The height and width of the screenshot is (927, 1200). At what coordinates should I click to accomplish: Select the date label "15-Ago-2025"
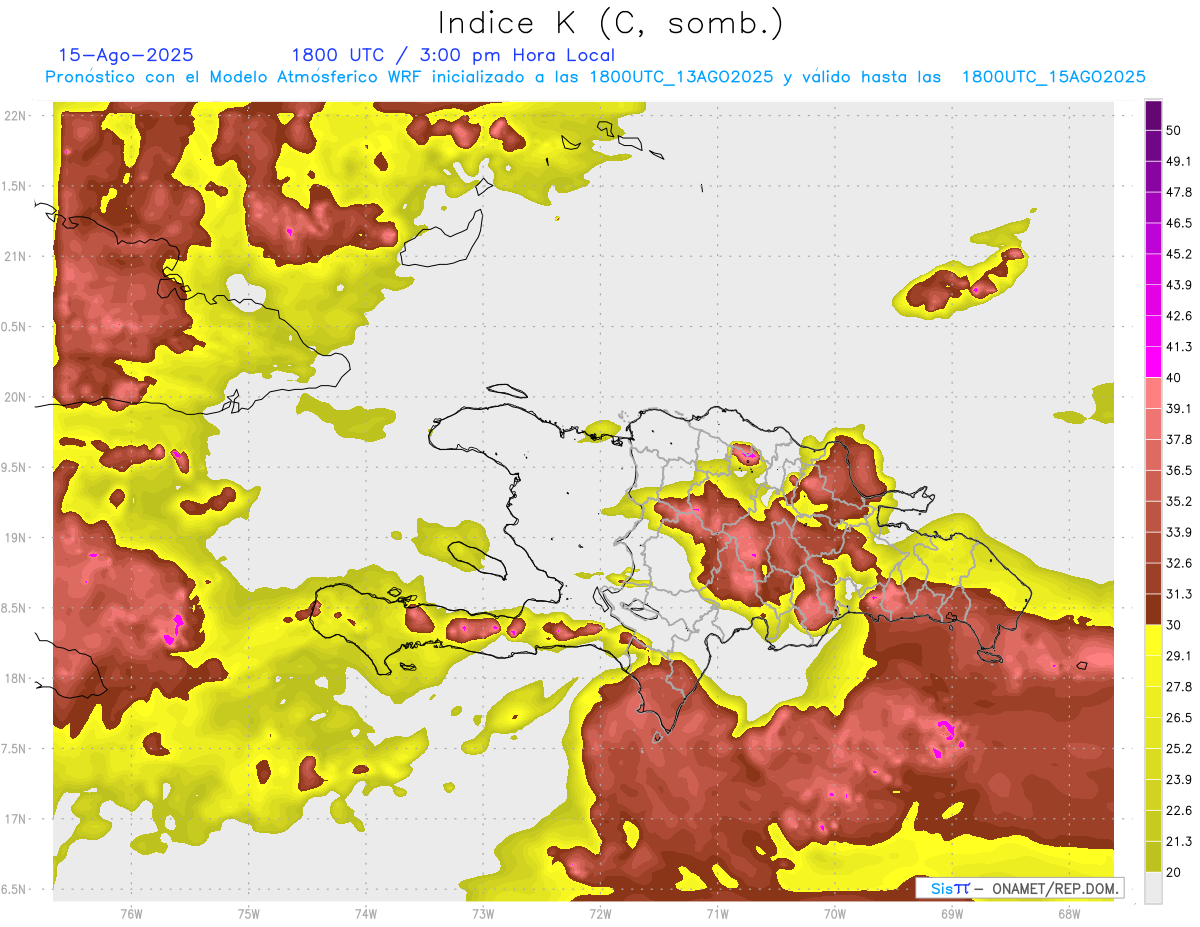pos(126,55)
